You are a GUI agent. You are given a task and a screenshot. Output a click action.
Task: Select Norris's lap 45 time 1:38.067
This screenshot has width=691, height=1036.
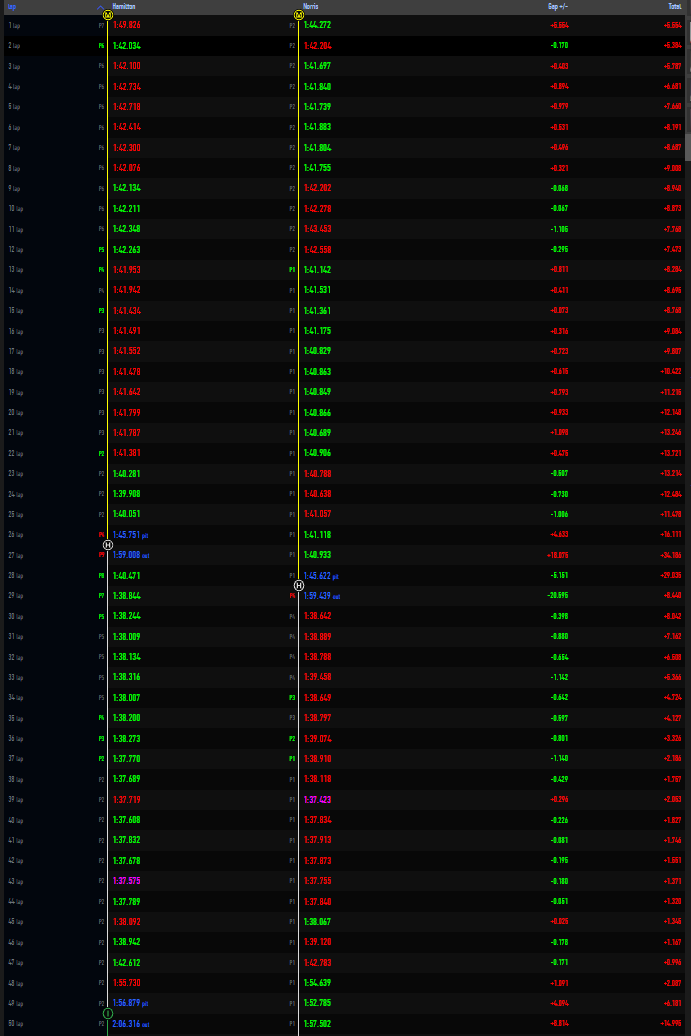318,922
